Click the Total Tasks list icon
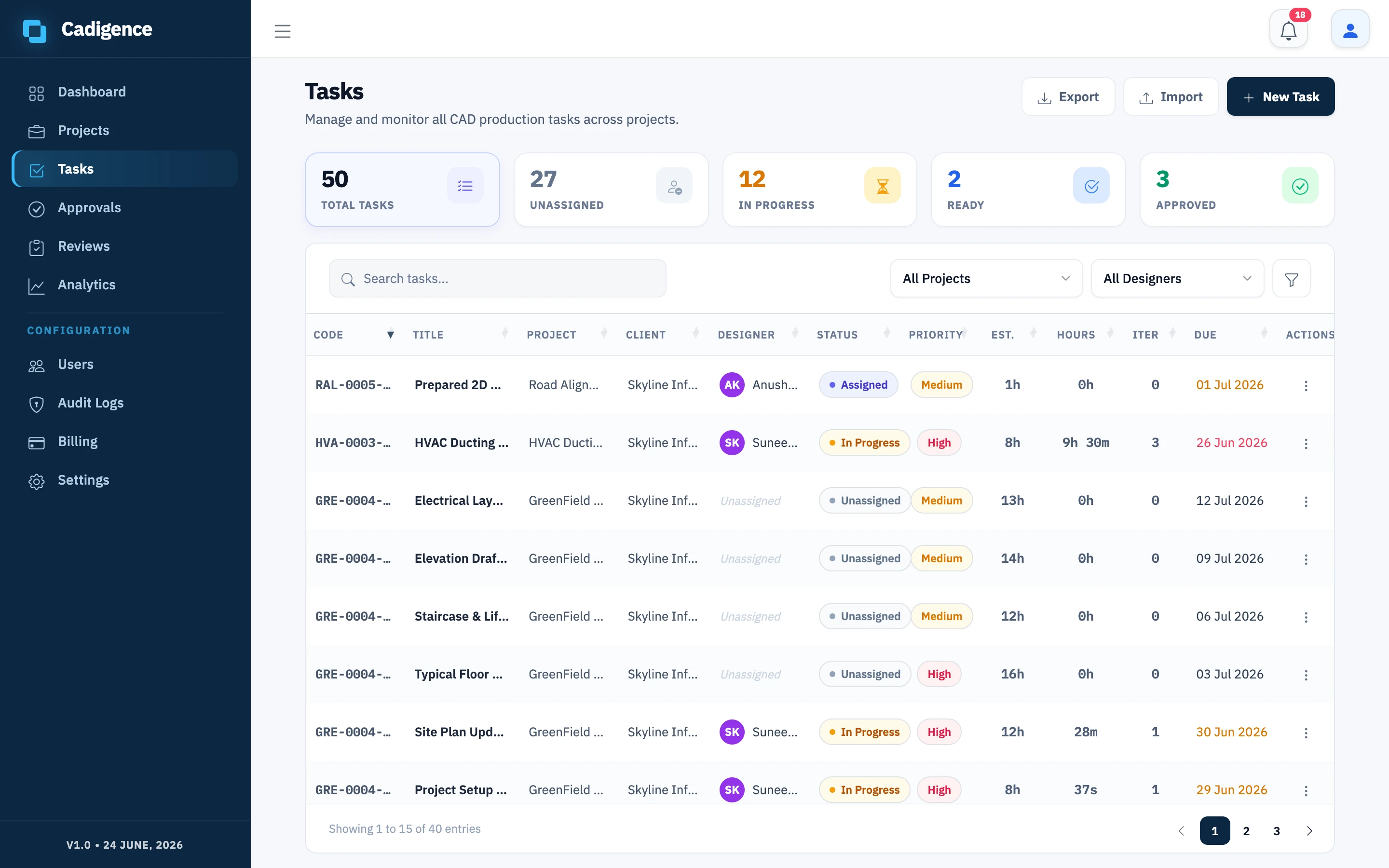 click(x=465, y=186)
